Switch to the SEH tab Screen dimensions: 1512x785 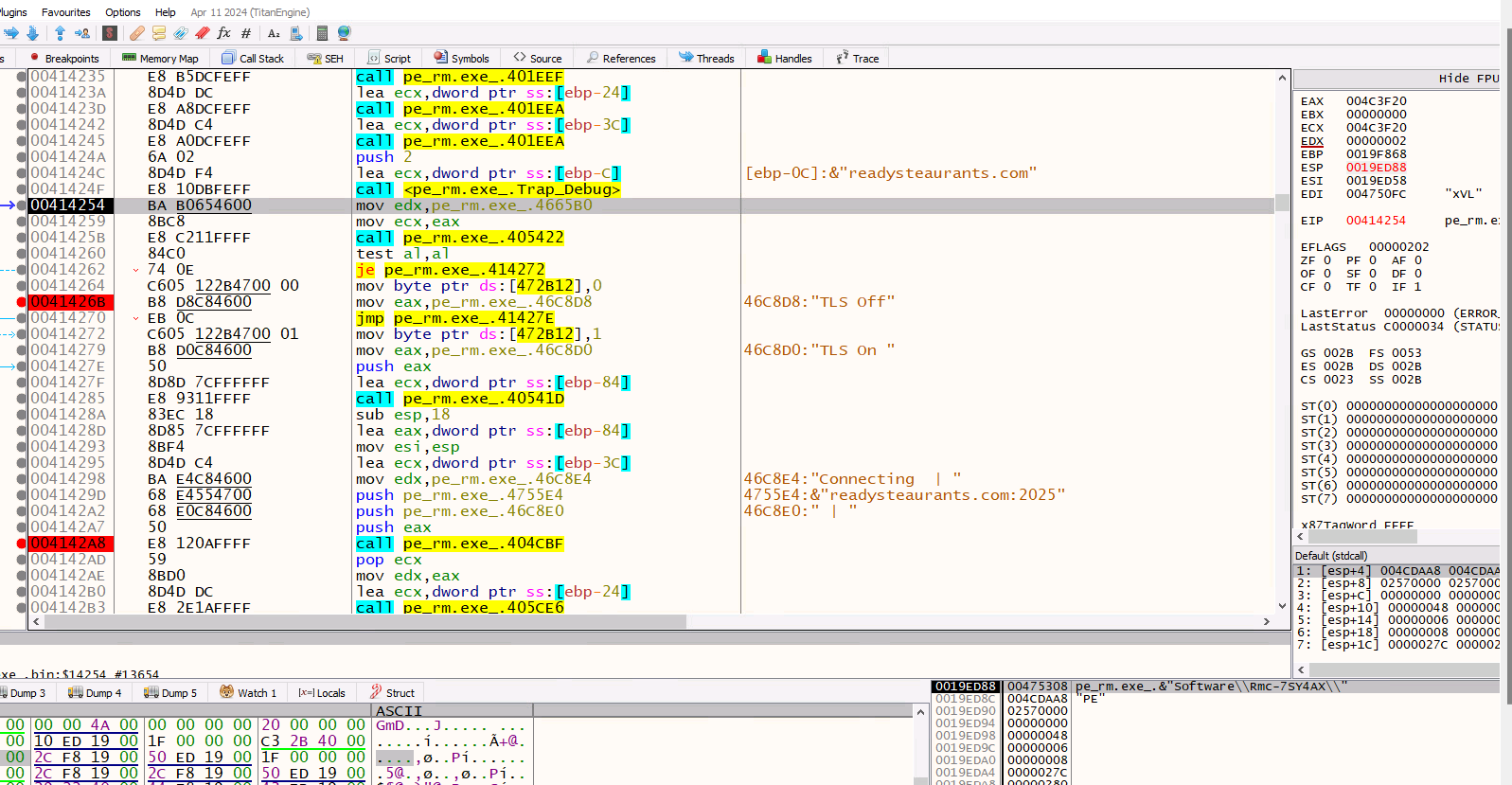pyautogui.click(x=326, y=59)
